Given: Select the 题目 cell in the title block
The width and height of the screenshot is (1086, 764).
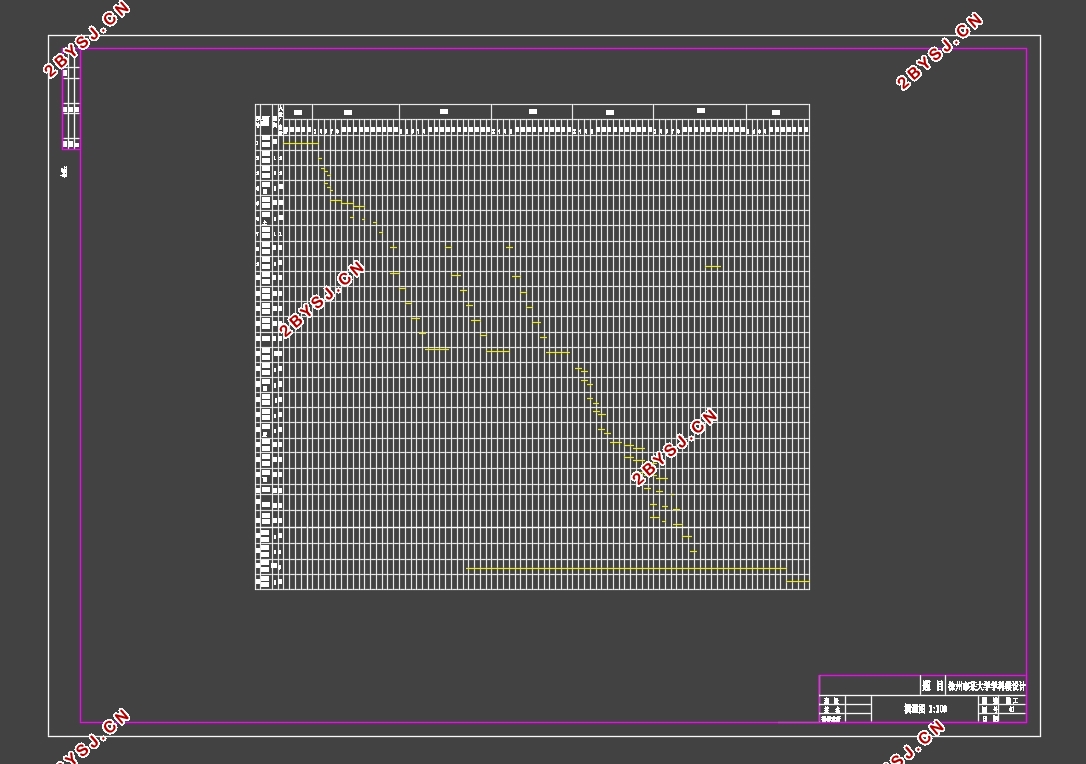Looking at the screenshot, I should [x=932, y=686].
